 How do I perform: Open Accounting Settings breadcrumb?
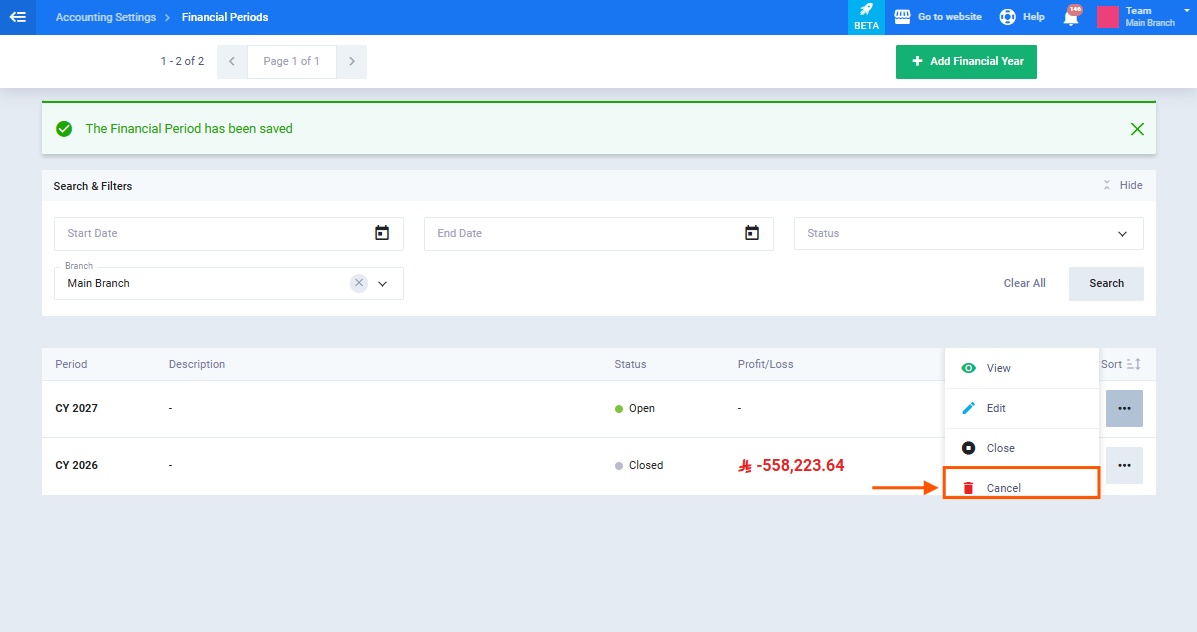[x=105, y=17]
